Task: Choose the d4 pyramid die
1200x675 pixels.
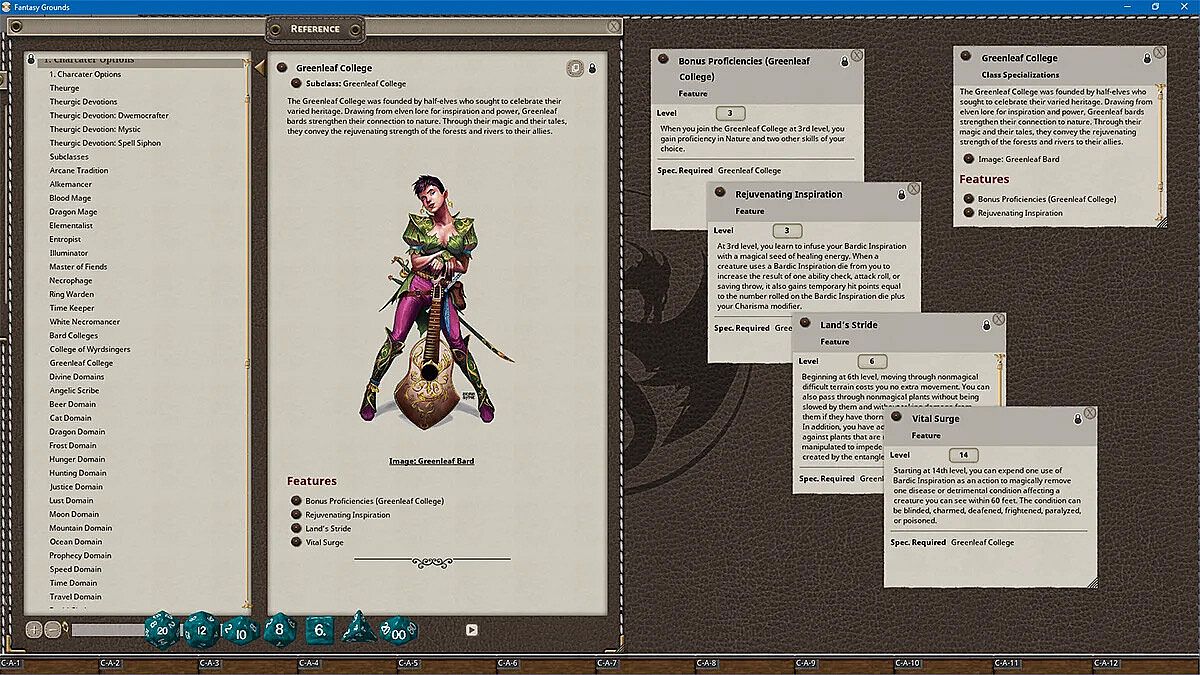Action: (359, 630)
